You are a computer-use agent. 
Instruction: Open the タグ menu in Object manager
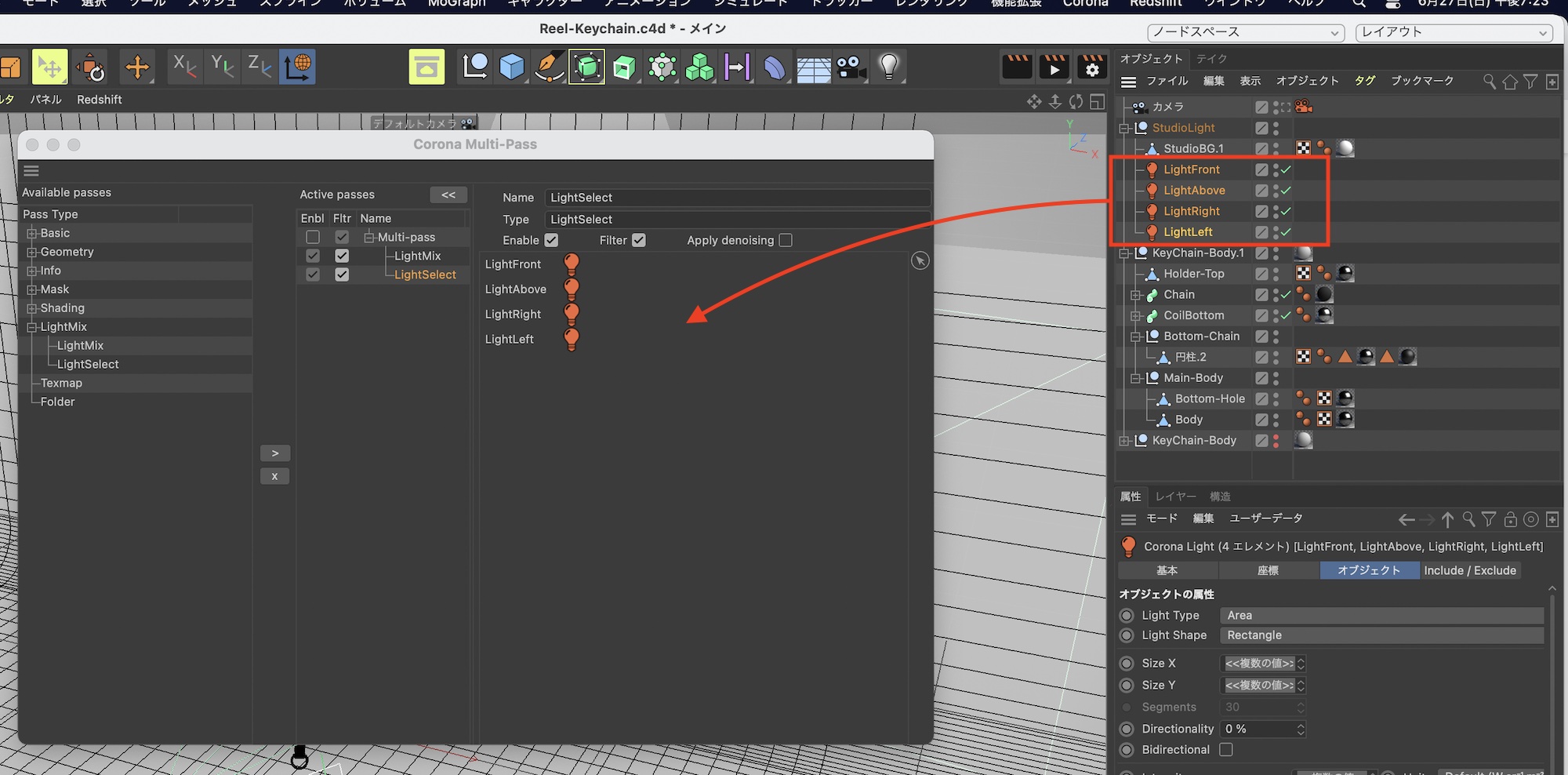pyautogui.click(x=1364, y=81)
